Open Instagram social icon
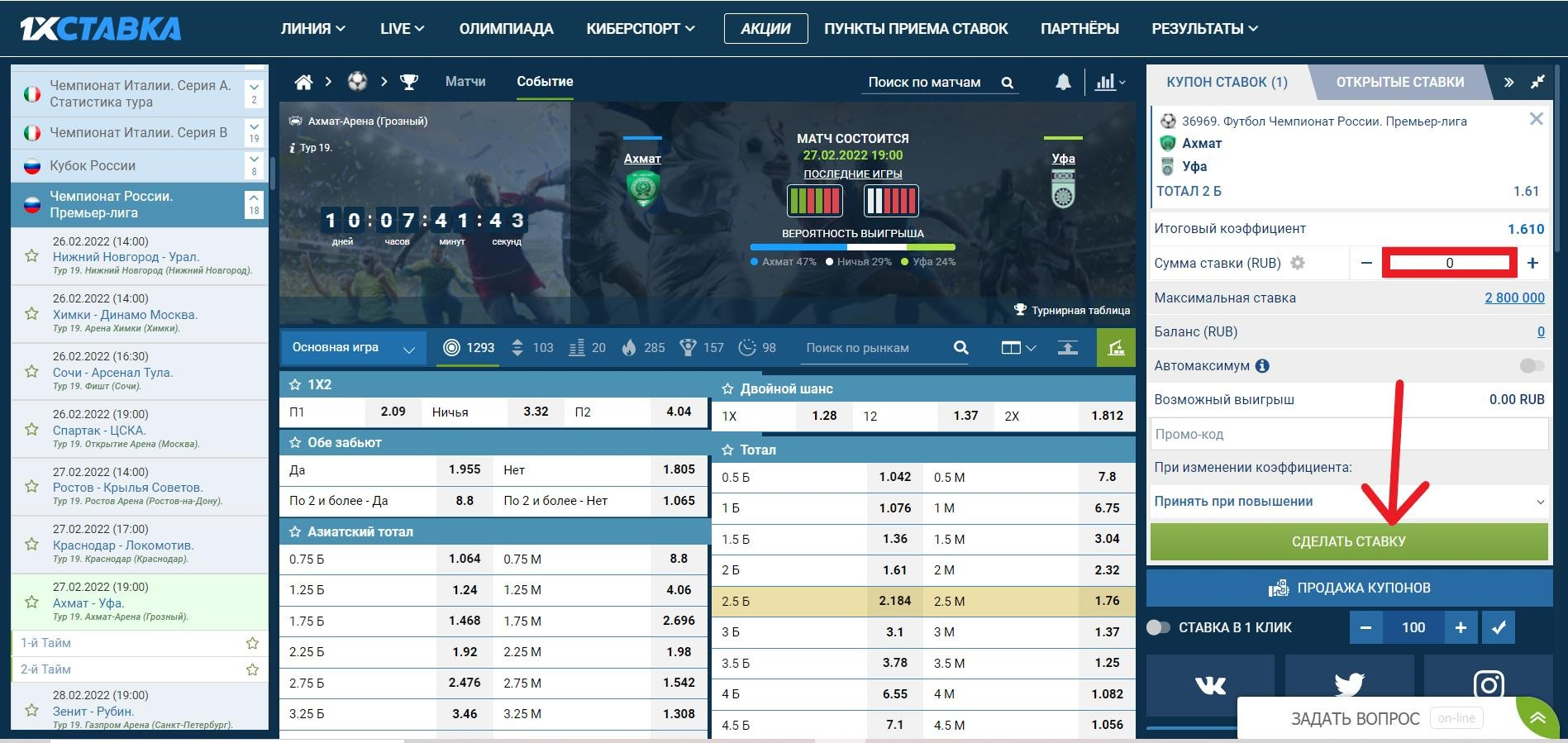 1488,685
